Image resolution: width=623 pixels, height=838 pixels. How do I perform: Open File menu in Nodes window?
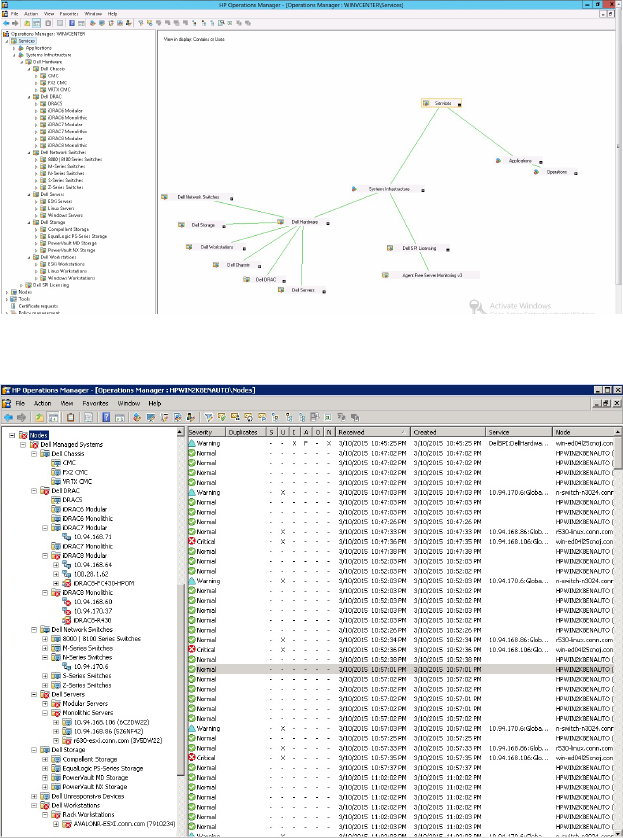[x=20, y=404]
